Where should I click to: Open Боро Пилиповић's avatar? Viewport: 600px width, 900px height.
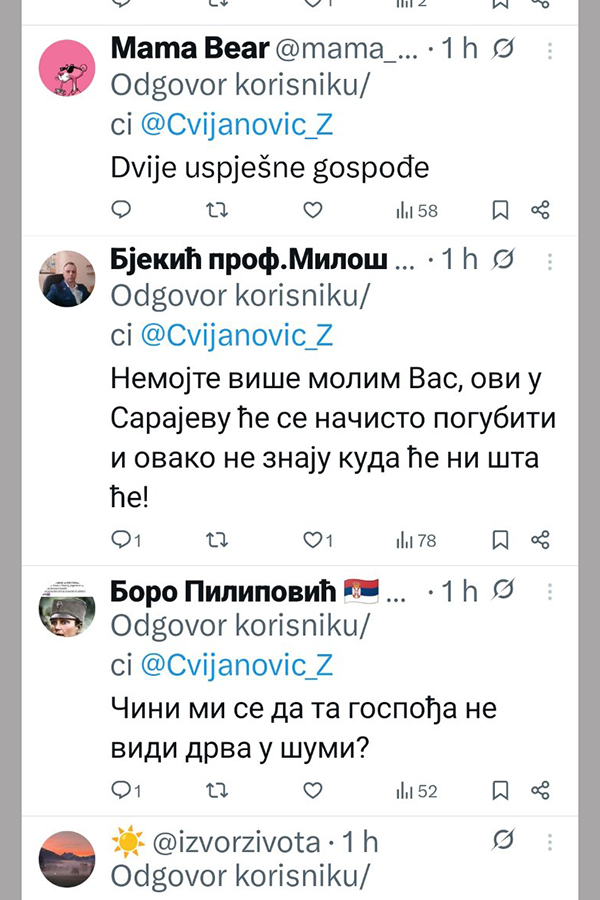click(x=66, y=607)
